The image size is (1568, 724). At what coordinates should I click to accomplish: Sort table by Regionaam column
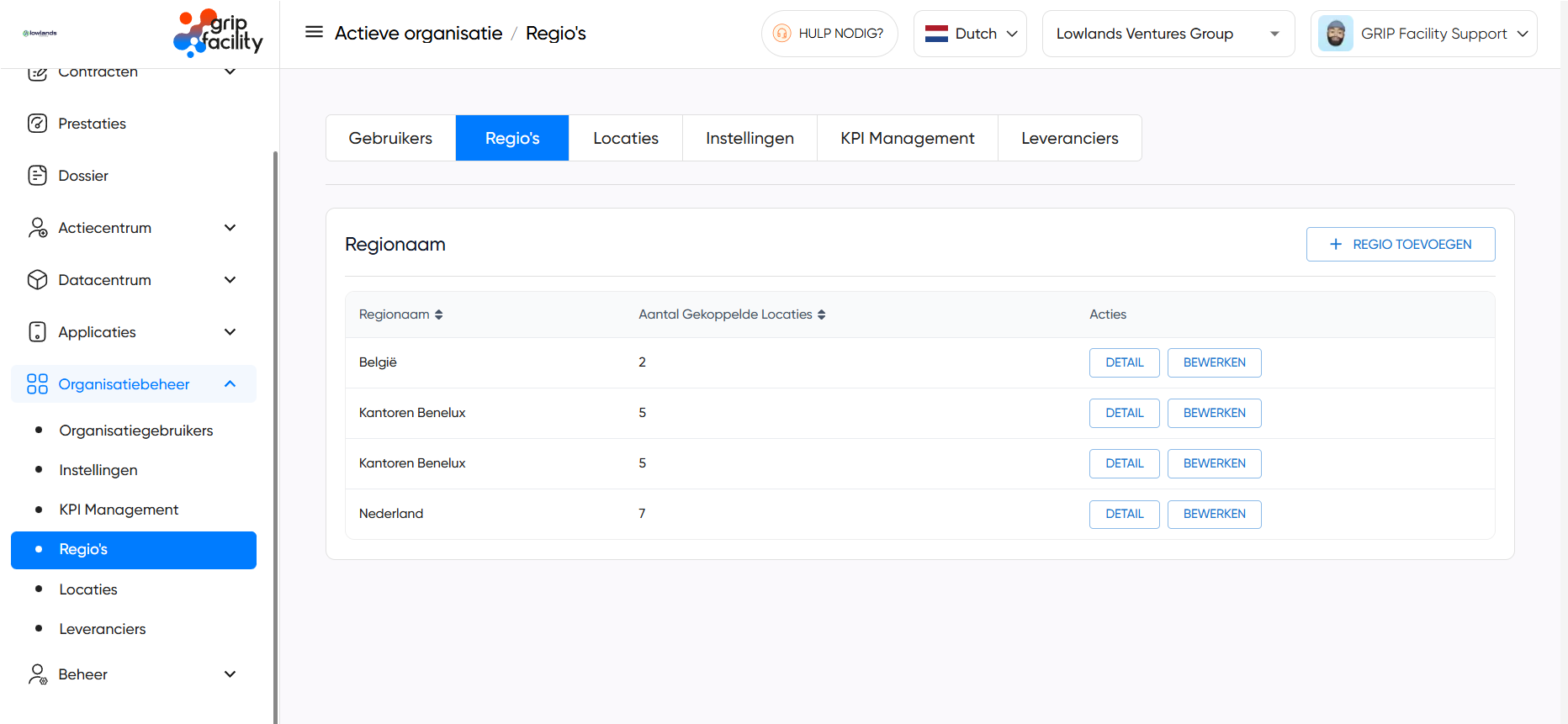coord(438,314)
